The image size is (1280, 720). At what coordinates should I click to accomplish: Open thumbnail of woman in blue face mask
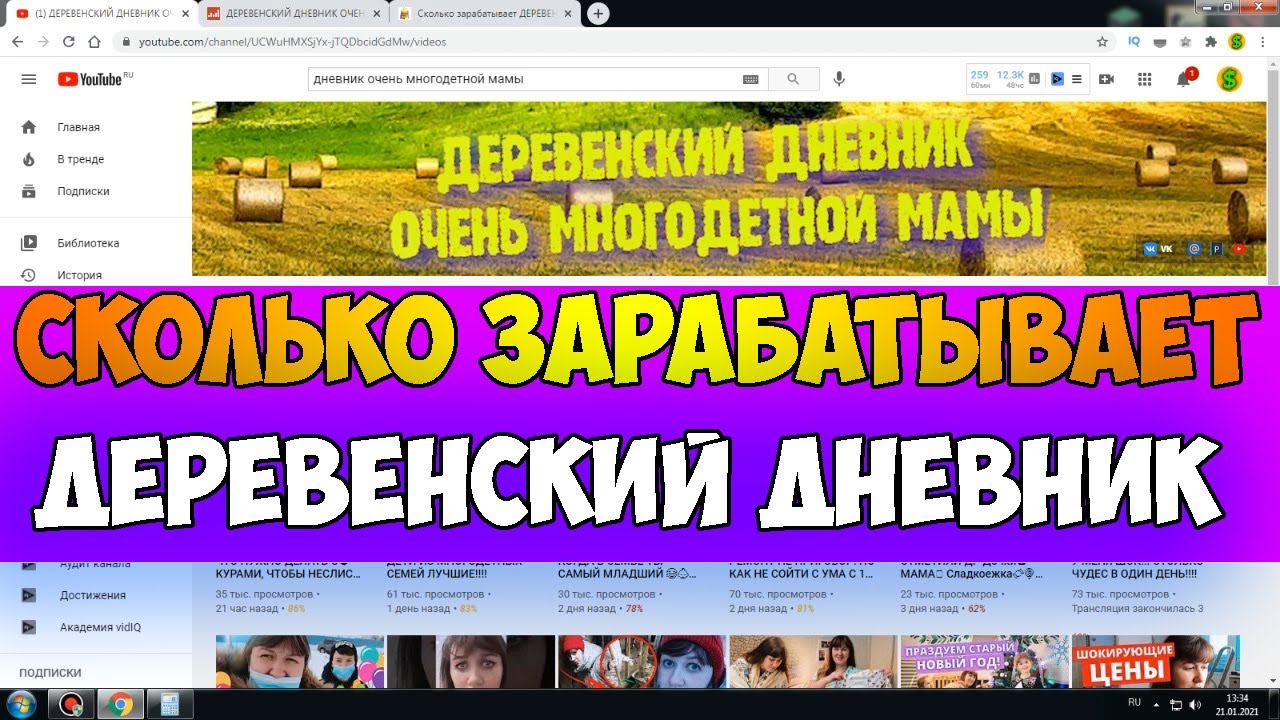click(300, 661)
